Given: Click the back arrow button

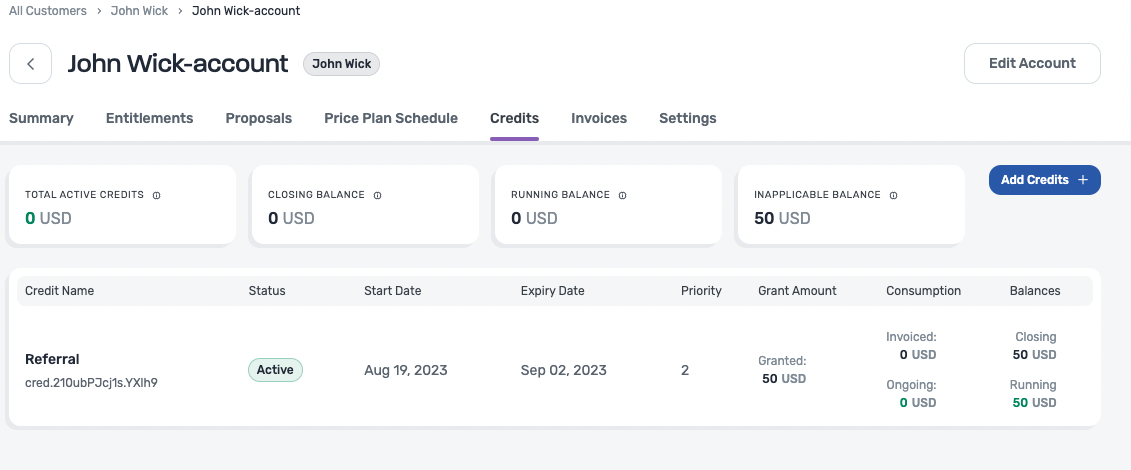Looking at the screenshot, I should pyautogui.click(x=31, y=64).
